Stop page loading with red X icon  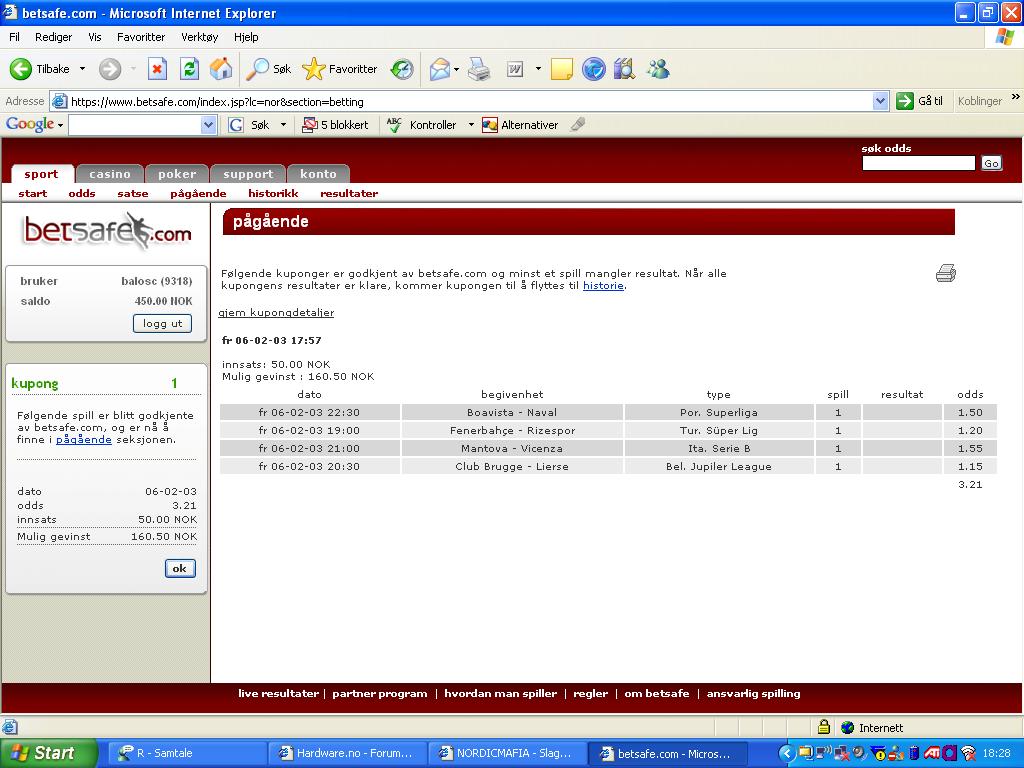pos(157,69)
